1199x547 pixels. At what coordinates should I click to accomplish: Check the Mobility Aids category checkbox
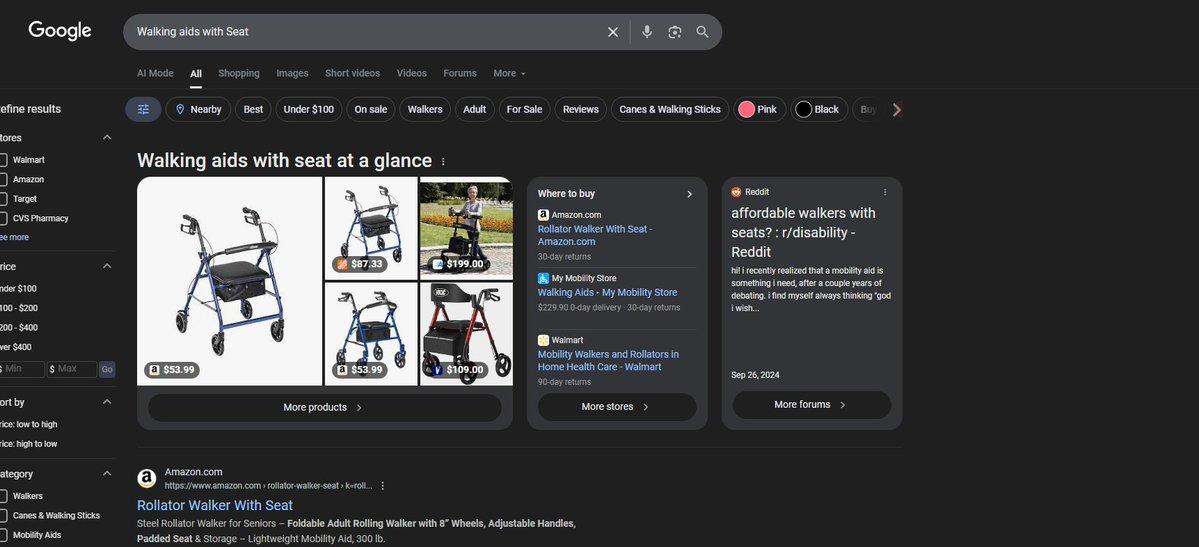pos(3,535)
